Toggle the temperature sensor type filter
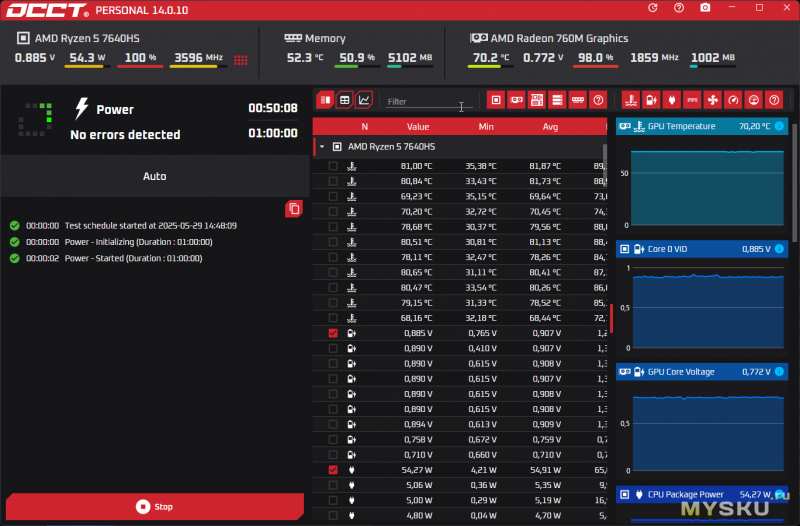This screenshot has width=800, height=526. (x=631, y=100)
